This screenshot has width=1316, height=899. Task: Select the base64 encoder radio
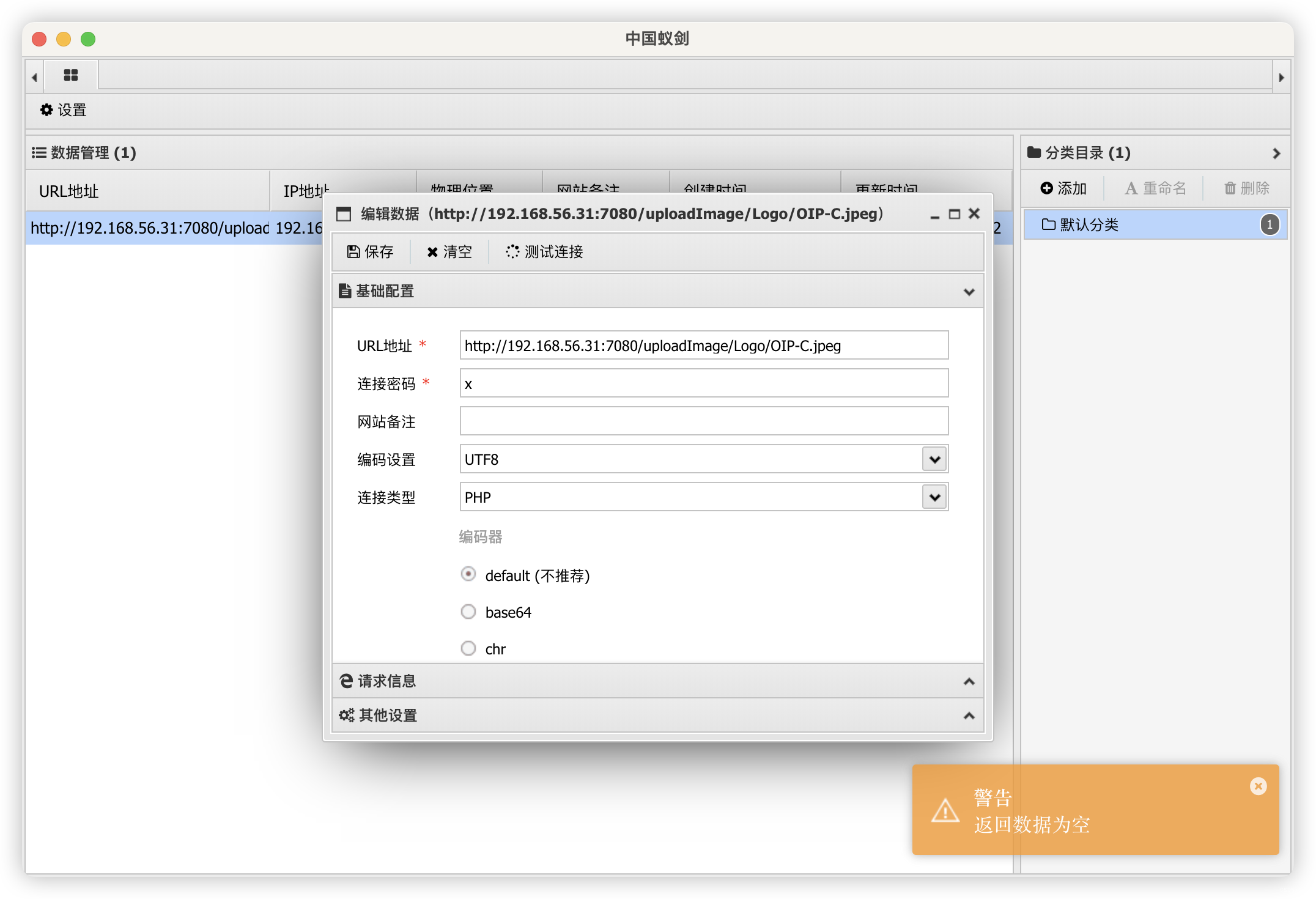coord(468,612)
